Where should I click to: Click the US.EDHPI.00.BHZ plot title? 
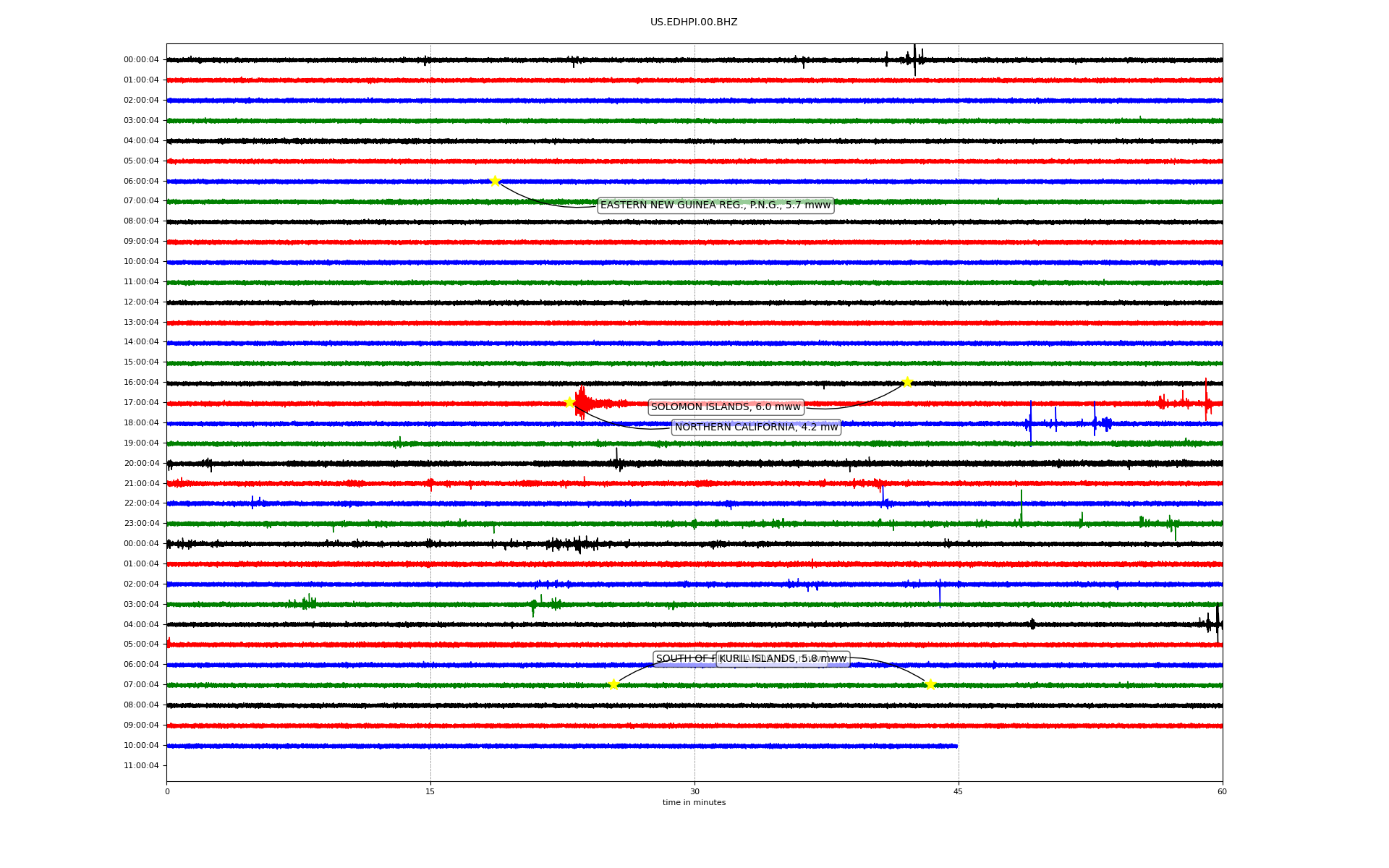pyautogui.click(x=694, y=22)
